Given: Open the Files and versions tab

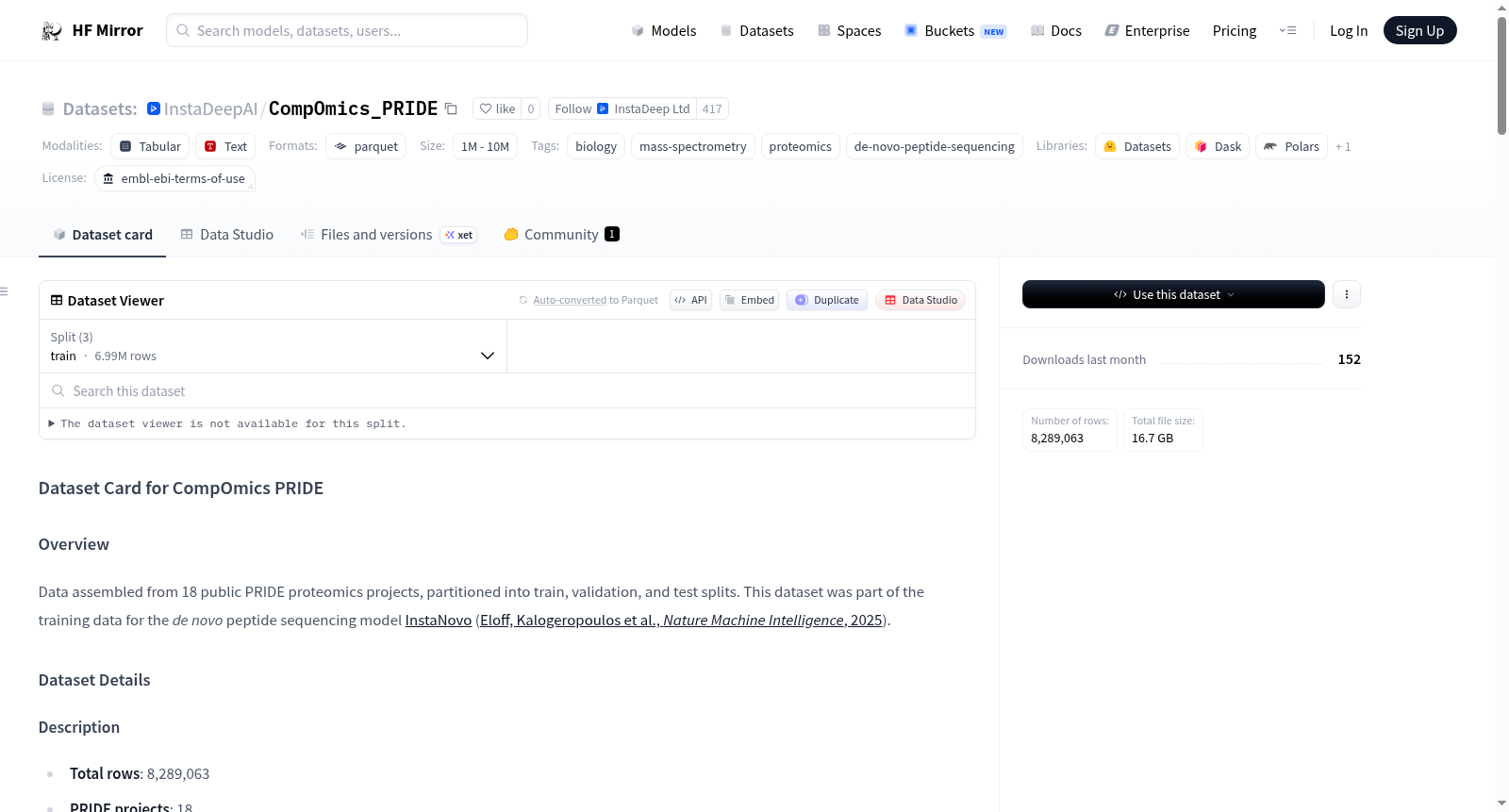Looking at the screenshot, I should (x=389, y=235).
